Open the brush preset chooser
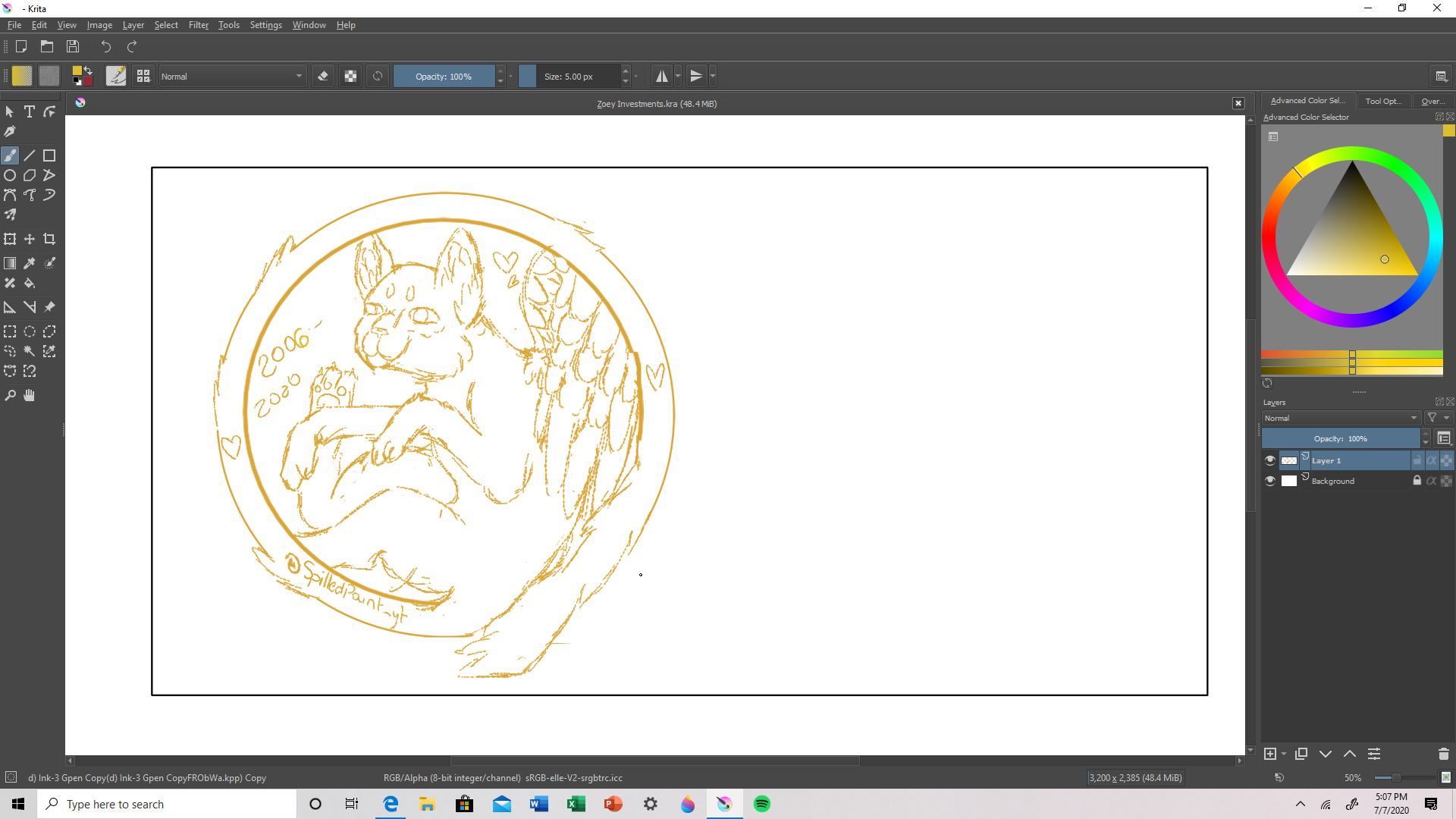The image size is (1456, 819). click(x=143, y=76)
